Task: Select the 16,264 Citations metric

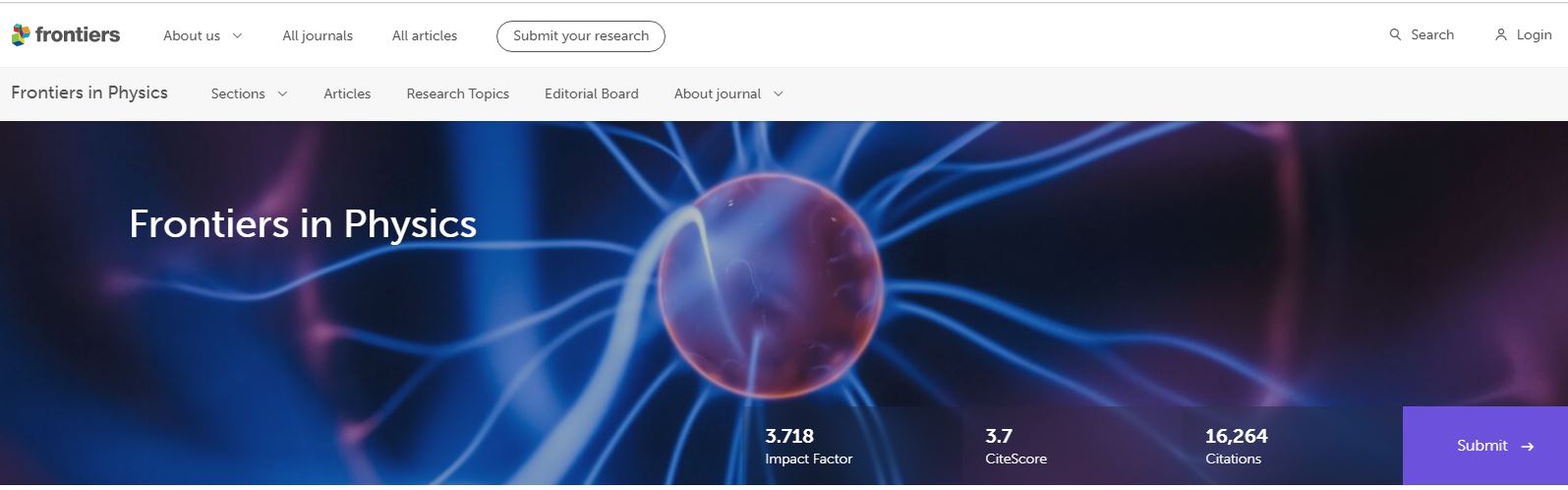Action: point(1237,446)
